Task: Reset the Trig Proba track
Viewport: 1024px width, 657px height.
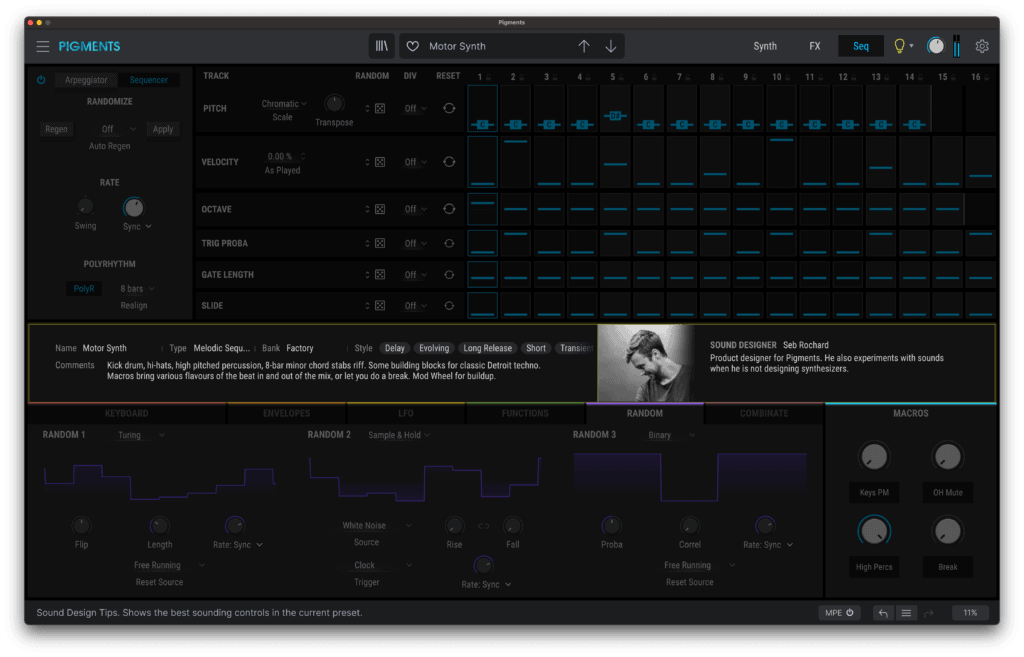Action: pos(449,243)
